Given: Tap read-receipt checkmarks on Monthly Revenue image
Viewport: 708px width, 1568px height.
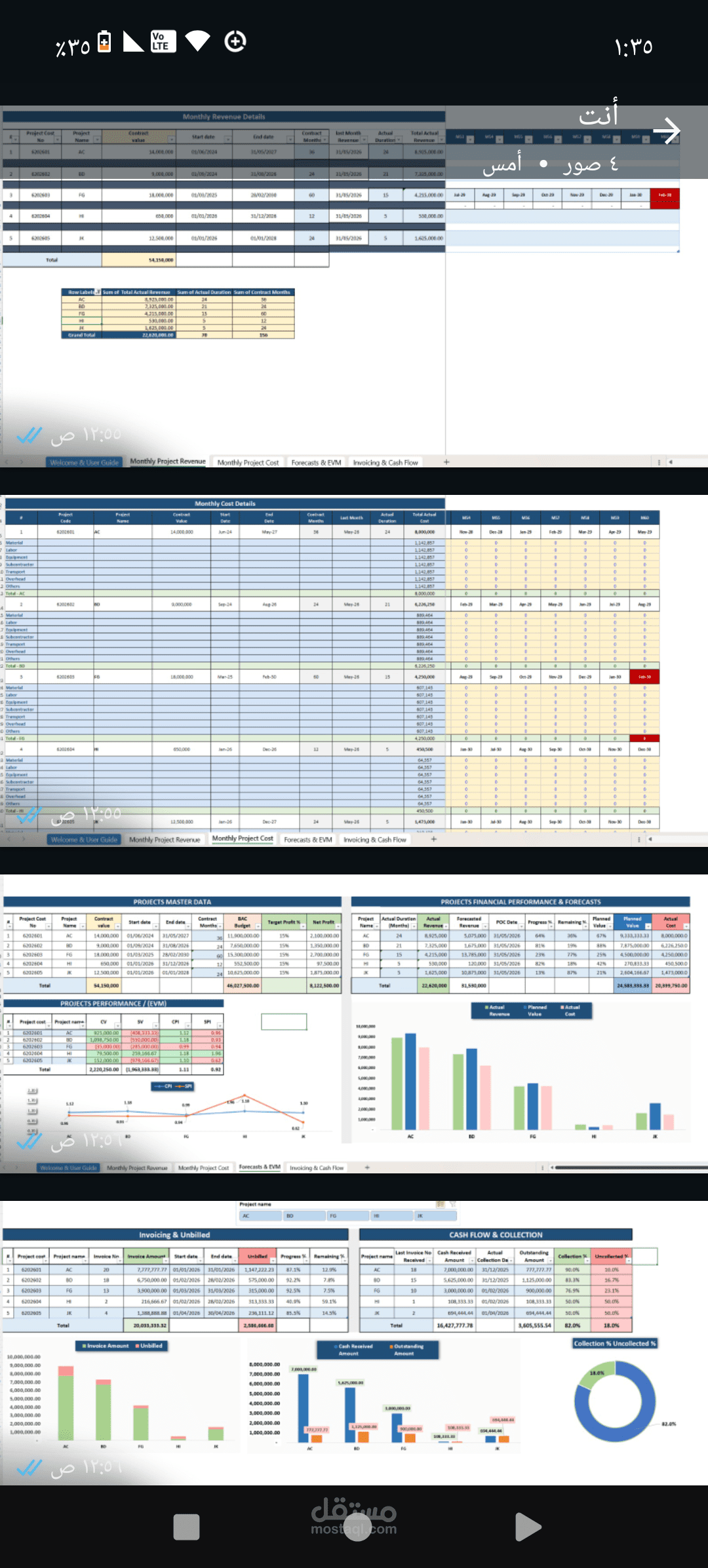Looking at the screenshot, I should pos(29,435).
